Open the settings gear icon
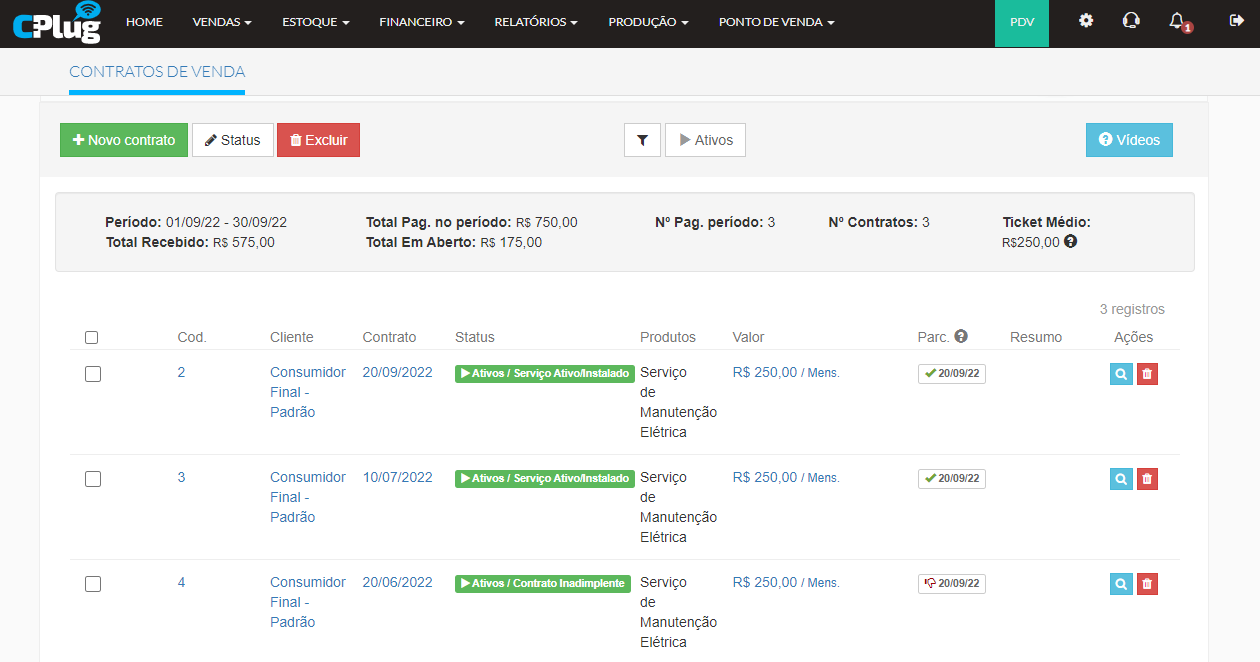Screen dimensions: 1260x662 [1086, 21]
